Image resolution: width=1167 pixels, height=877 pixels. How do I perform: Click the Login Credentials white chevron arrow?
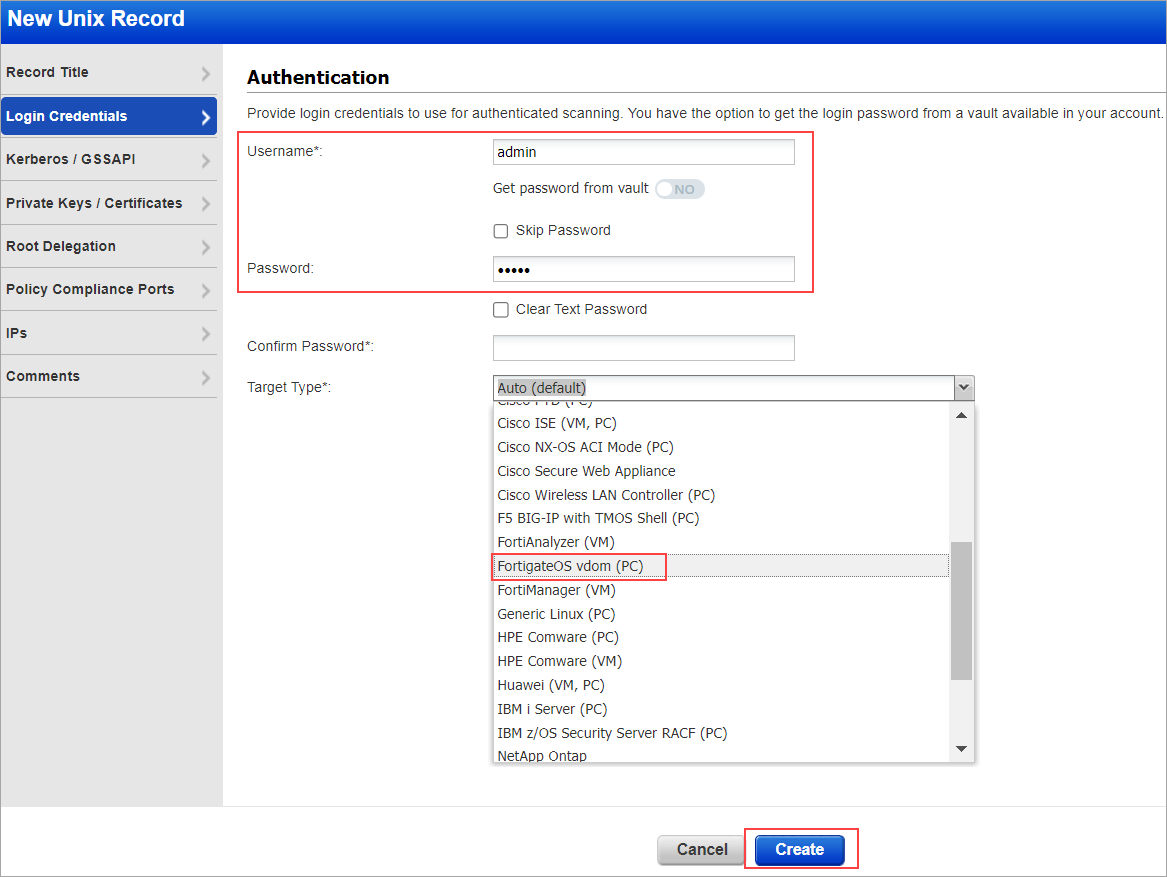207,116
